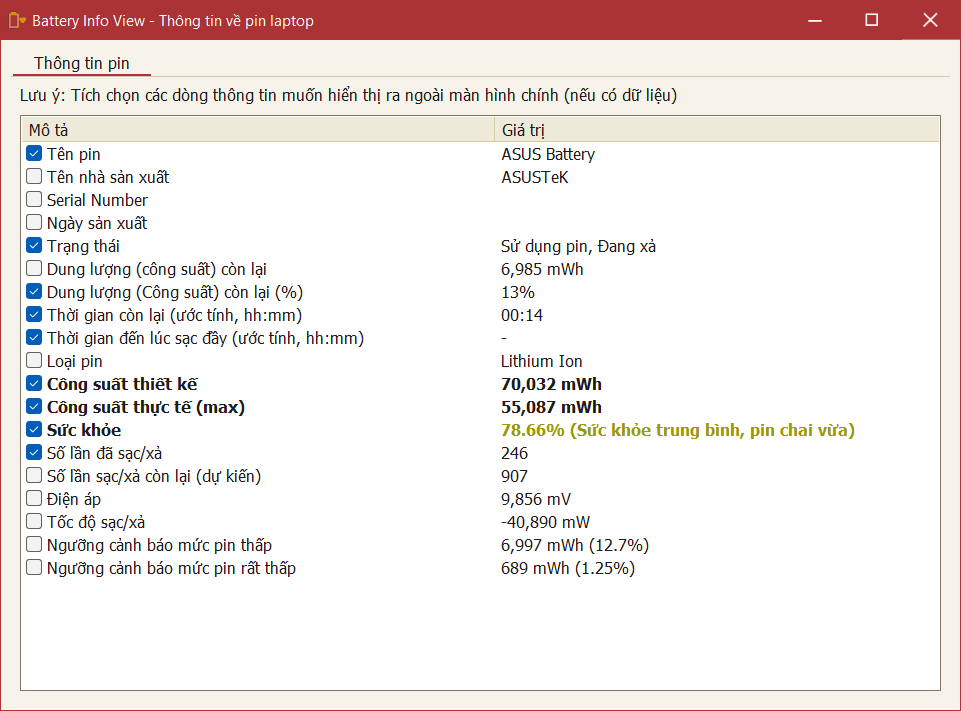Toggle Dung lượng (công suất) còn lại checkbox

(34, 269)
